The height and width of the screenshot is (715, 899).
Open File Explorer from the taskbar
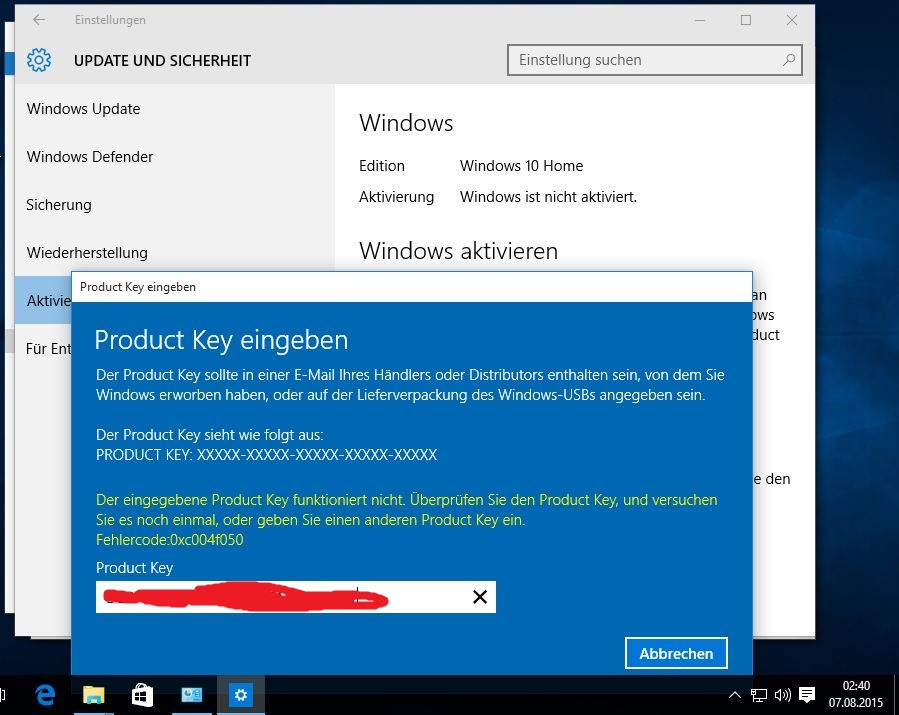point(93,695)
